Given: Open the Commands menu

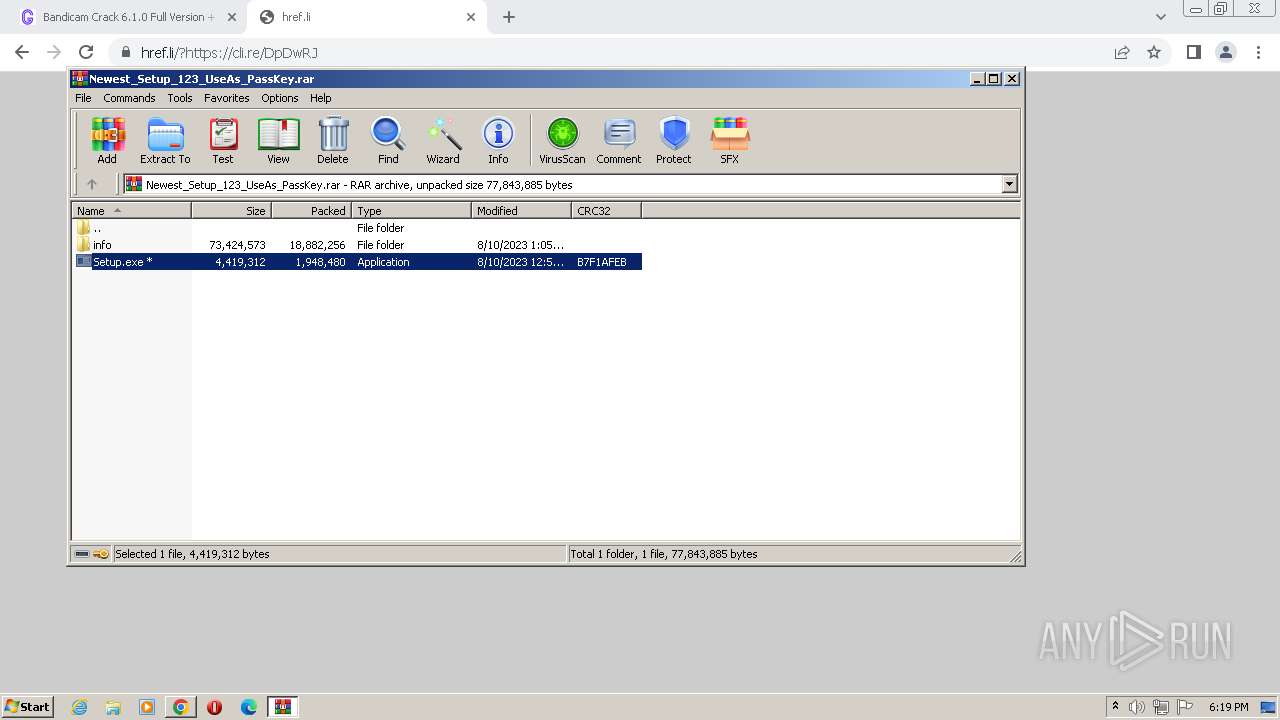Looking at the screenshot, I should click(x=129, y=98).
